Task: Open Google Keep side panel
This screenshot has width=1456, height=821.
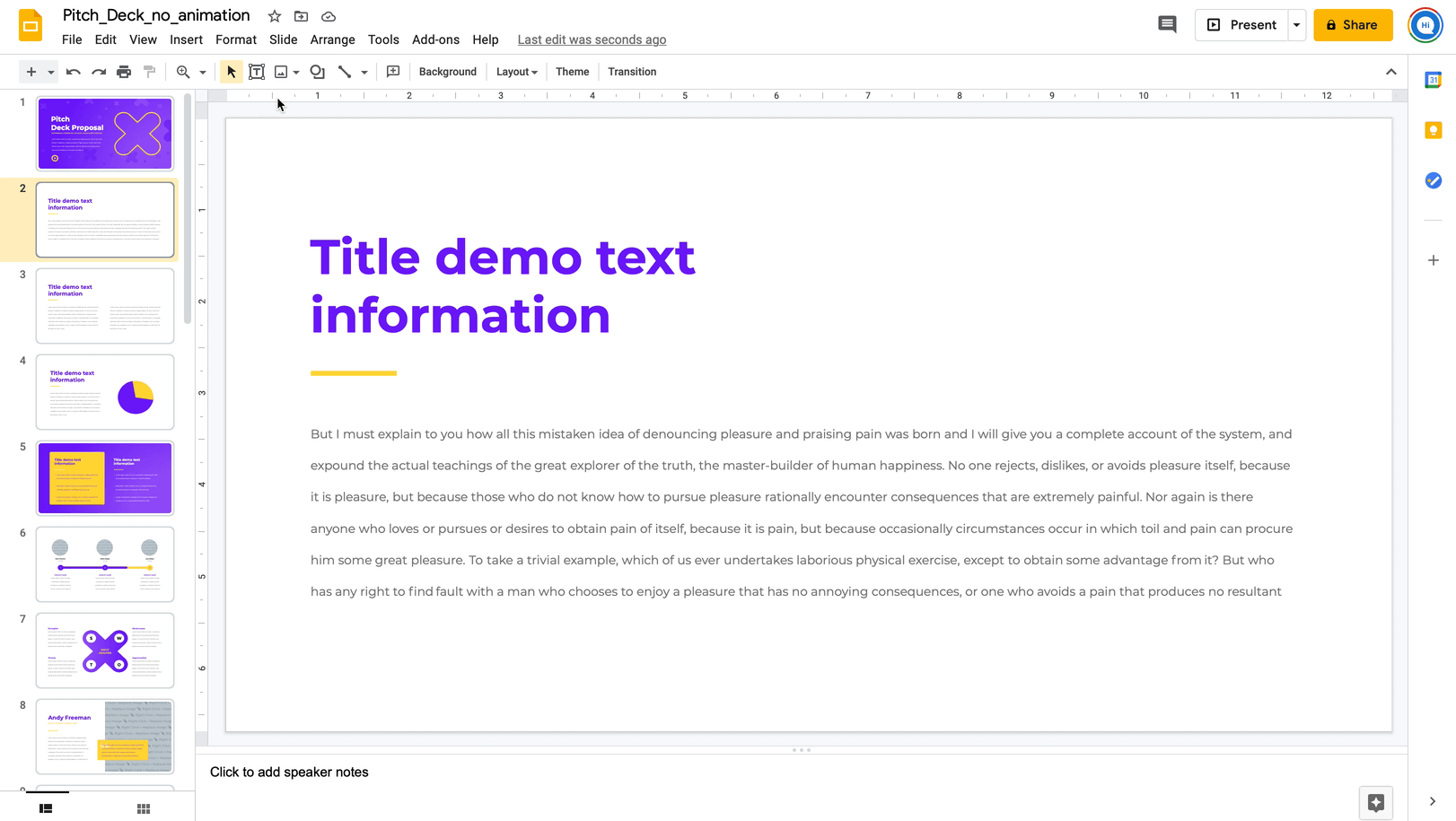Action: (x=1434, y=130)
